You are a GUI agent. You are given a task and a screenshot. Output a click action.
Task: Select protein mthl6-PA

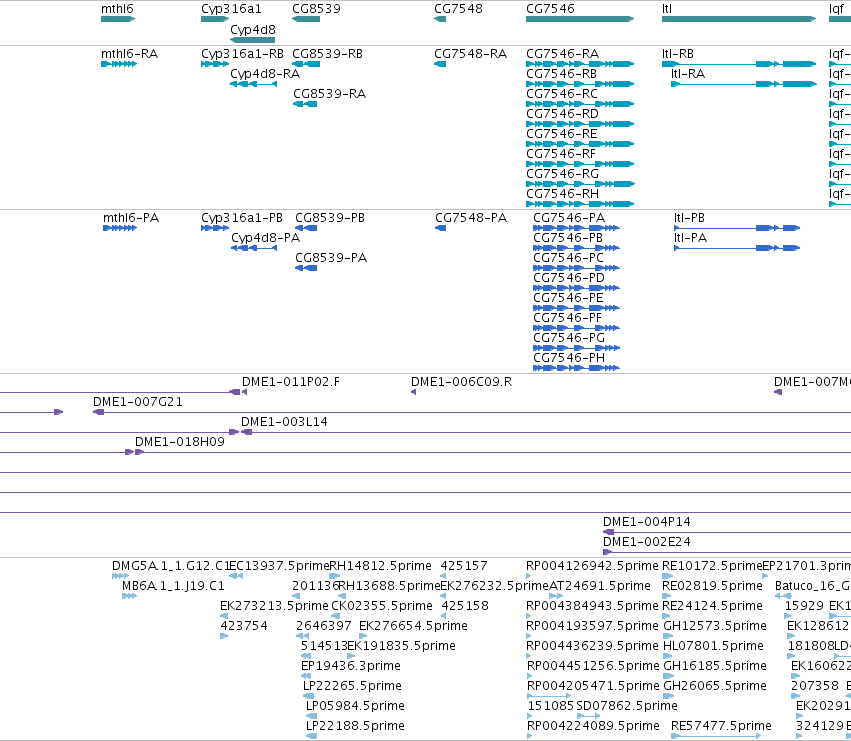point(120,228)
